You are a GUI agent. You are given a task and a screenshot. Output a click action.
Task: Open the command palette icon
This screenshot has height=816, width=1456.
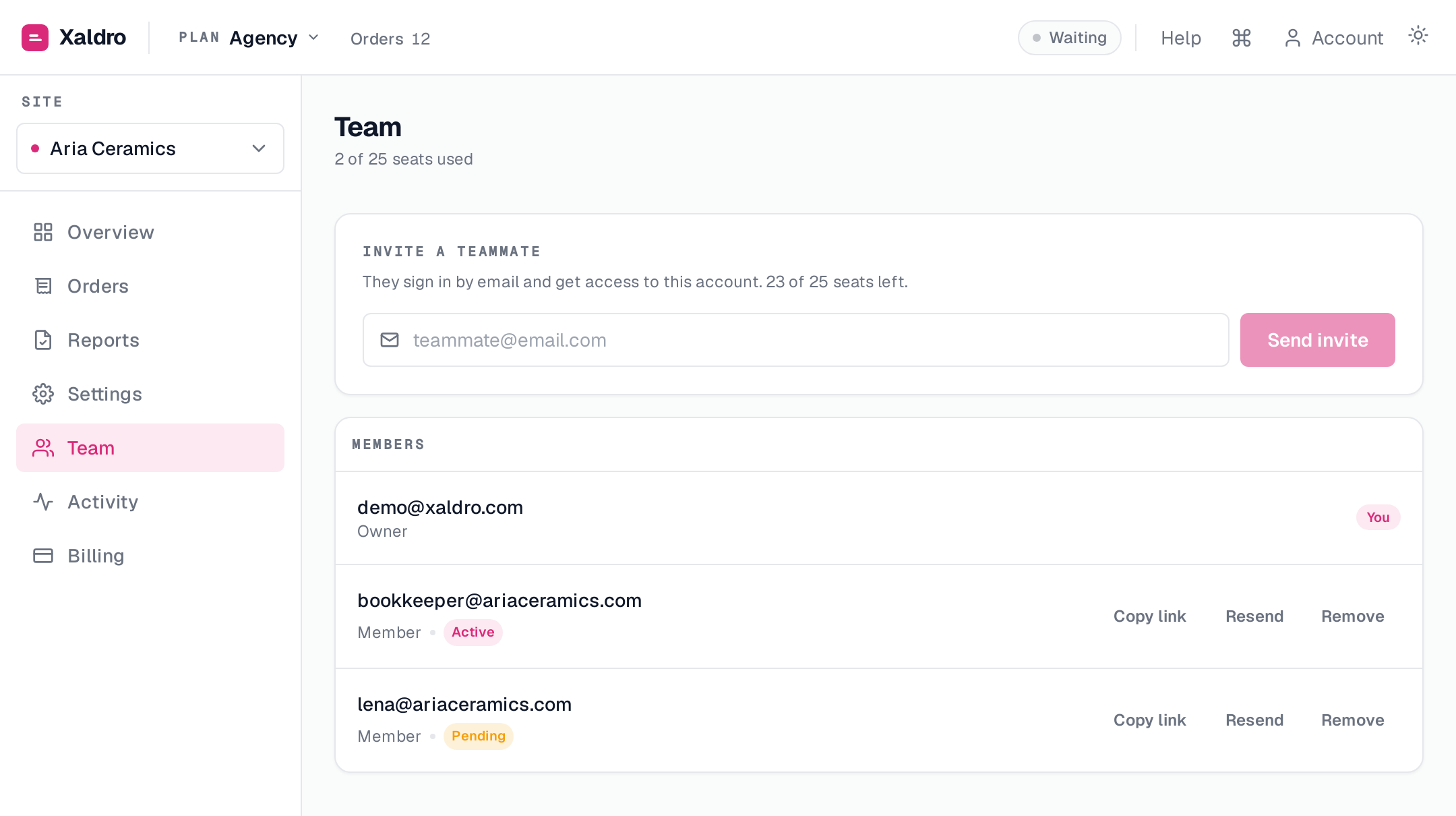pyautogui.click(x=1242, y=38)
